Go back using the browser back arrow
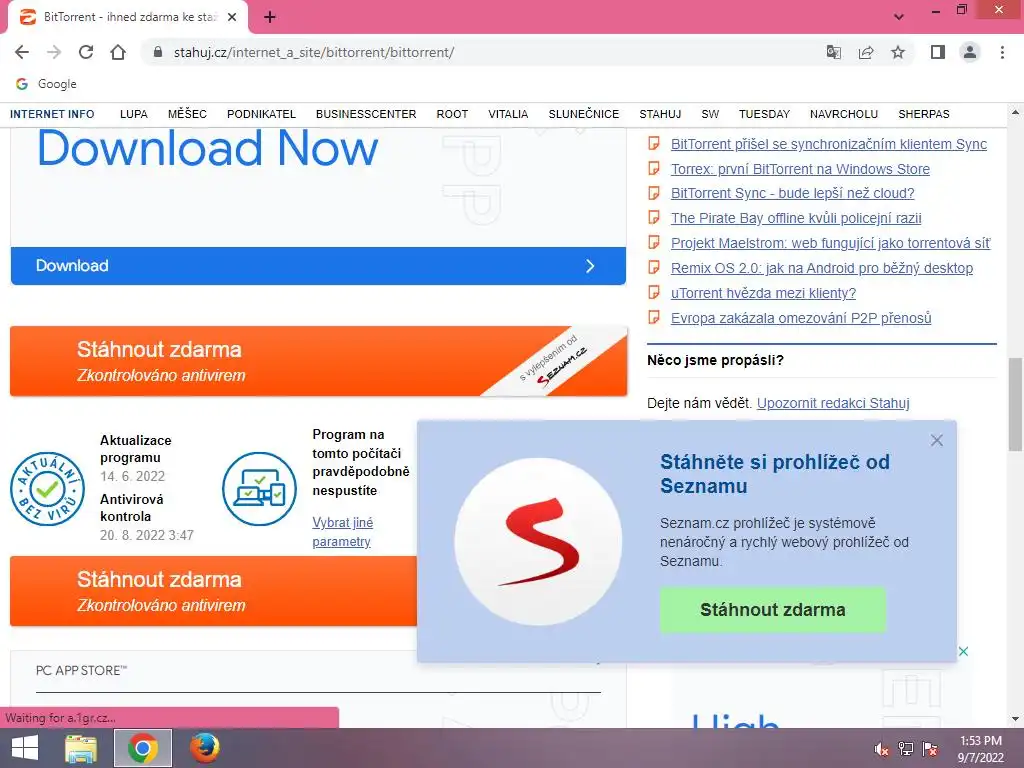Screen dimensions: 1024x768 (x=22, y=52)
